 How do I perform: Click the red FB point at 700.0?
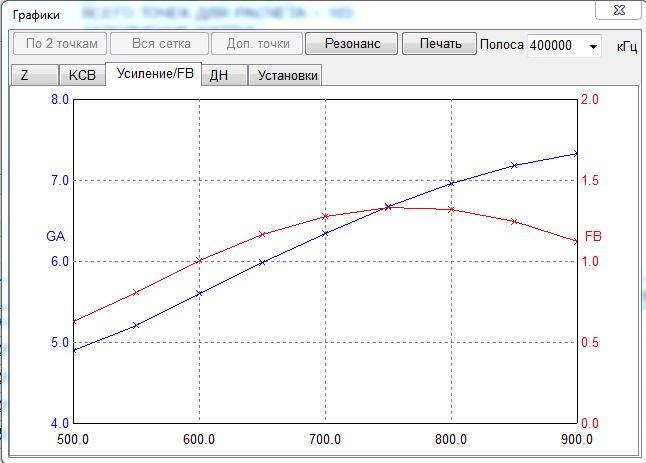(325, 217)
